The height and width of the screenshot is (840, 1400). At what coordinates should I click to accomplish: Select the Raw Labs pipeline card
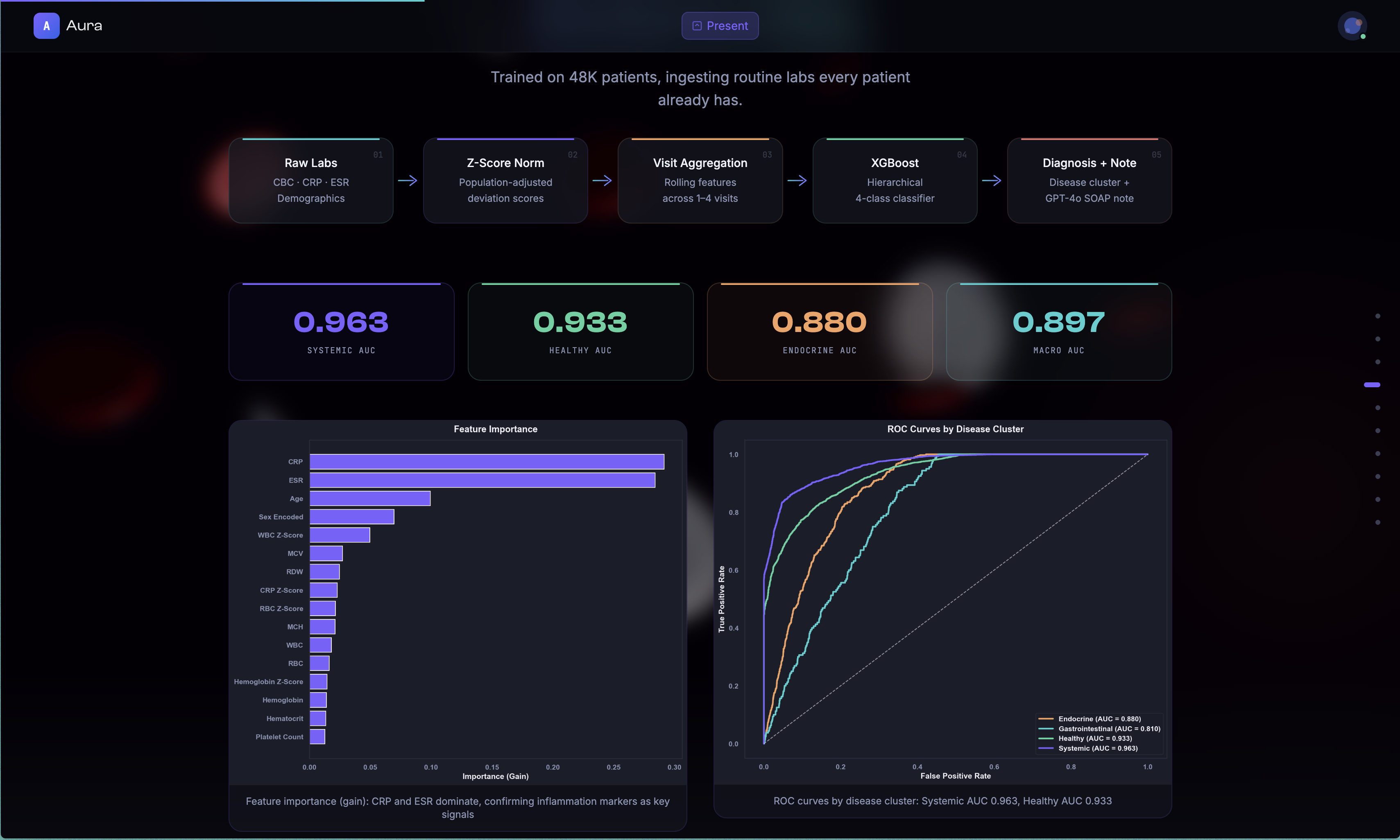pyautogui.click(x=311, y=181)
